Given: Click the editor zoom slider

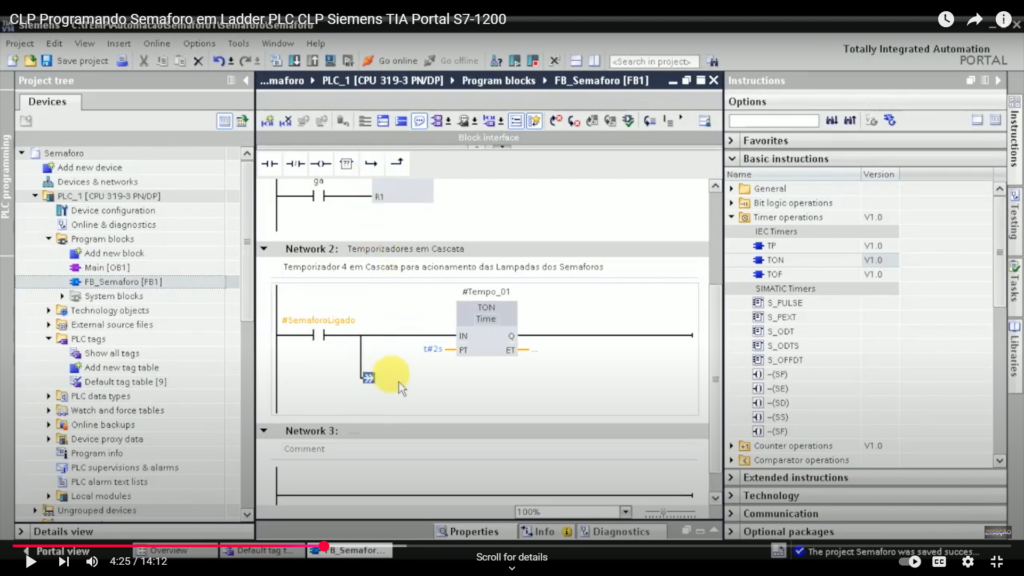Looking at the screenshot, I should pyautogui.click(x=669, y=512).
